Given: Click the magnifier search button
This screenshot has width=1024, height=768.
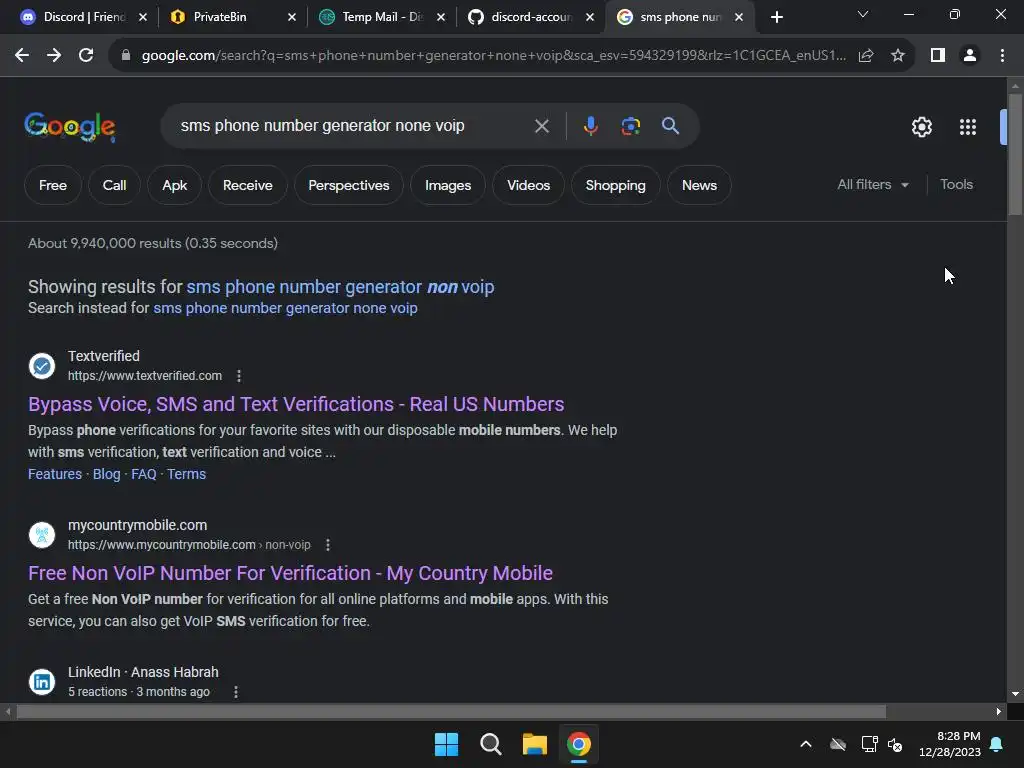Looking at the screenshot, I should click(x=671, y=126).
